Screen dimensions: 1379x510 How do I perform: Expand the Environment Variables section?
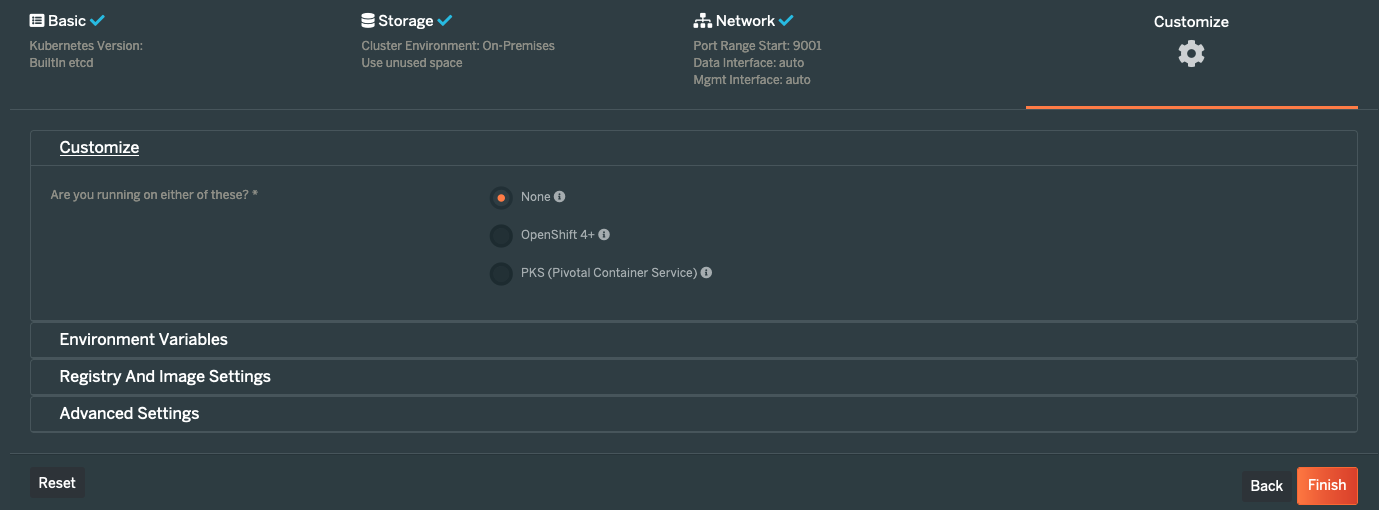coord(694,340)
